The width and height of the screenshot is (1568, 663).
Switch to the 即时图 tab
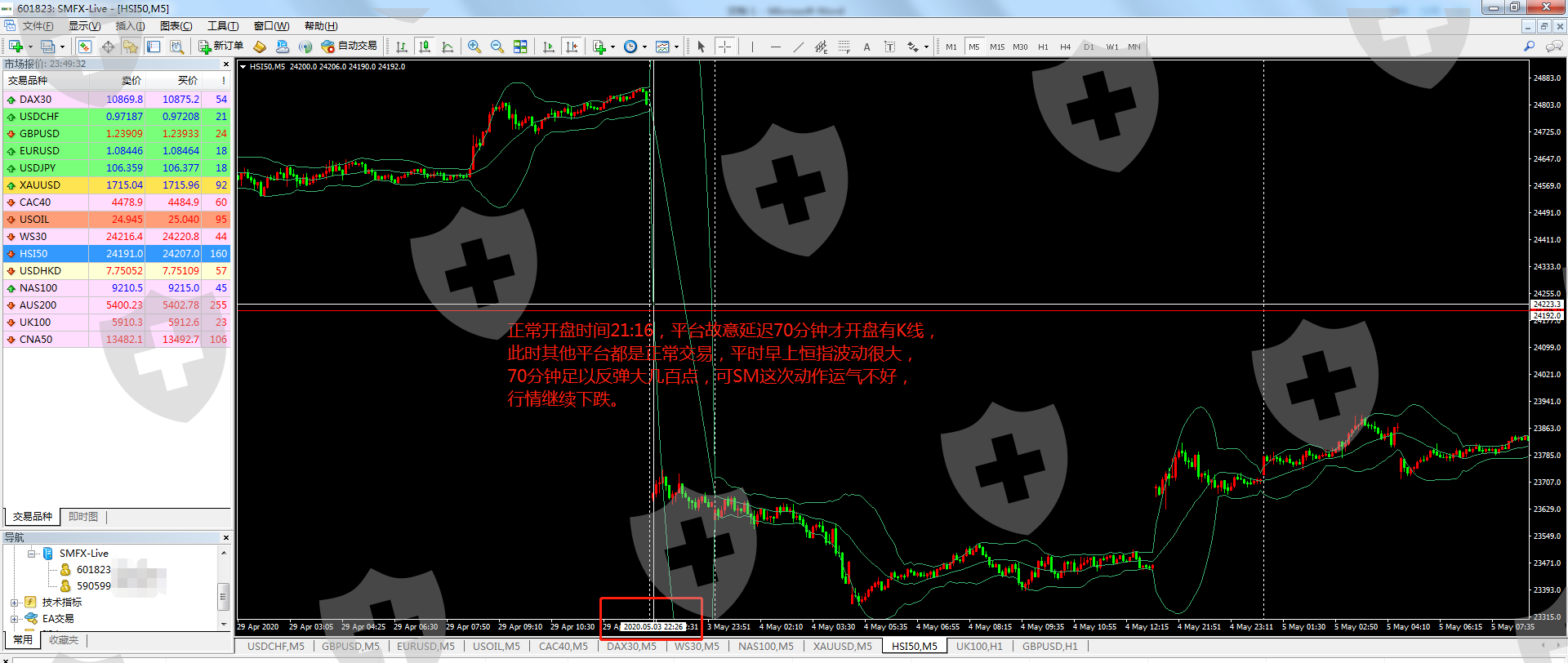point(83,517)
